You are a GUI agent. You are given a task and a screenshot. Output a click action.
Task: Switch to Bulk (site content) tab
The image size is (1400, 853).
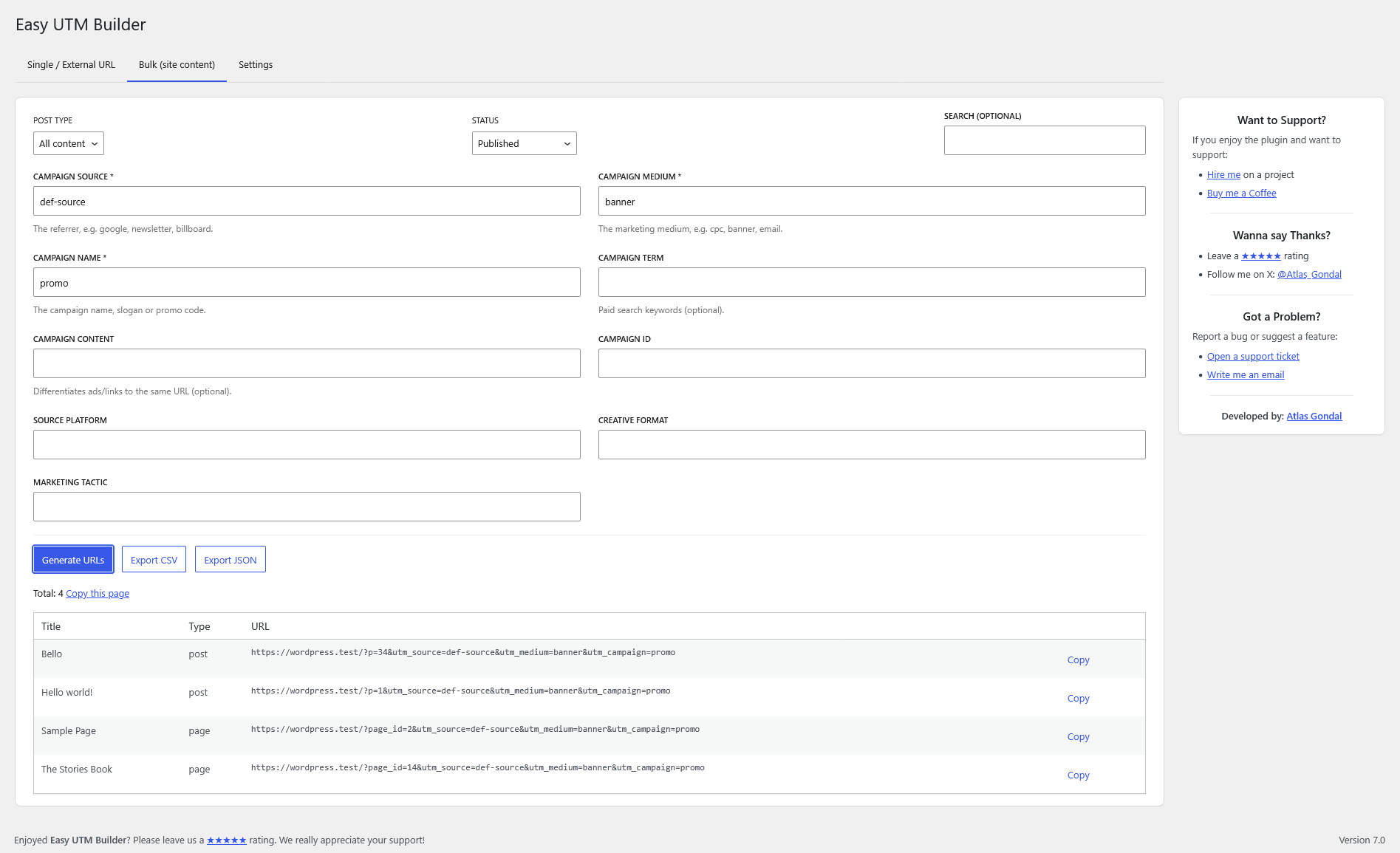coord(177,65)
